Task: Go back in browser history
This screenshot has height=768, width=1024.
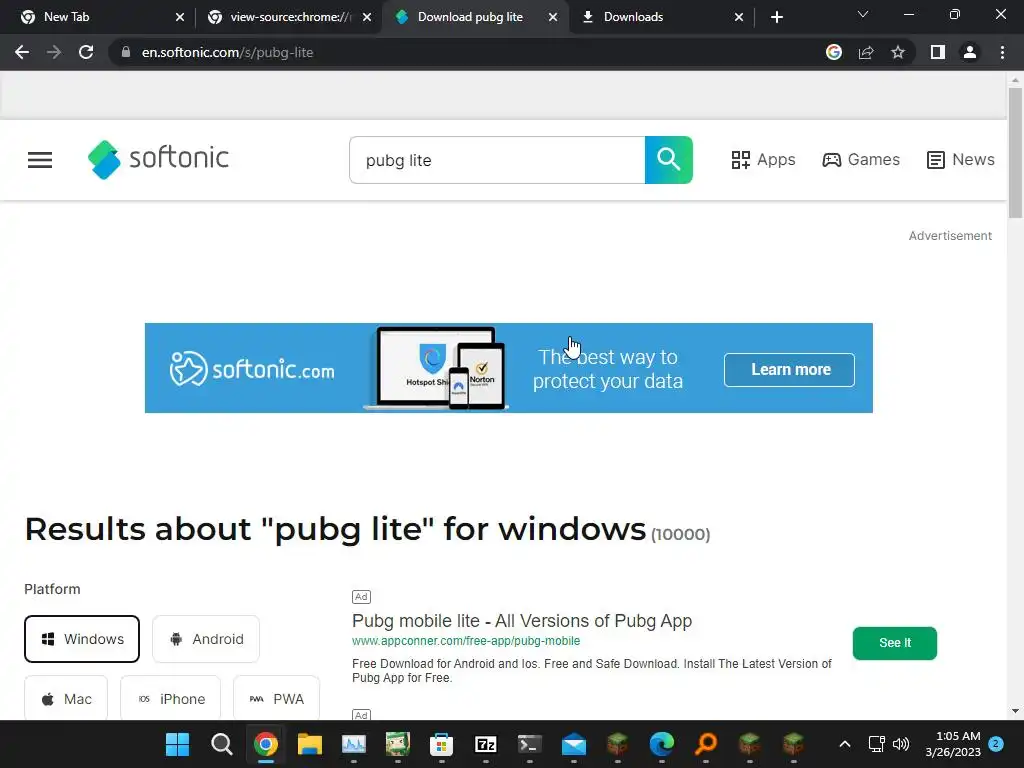Action: point(22,52)
